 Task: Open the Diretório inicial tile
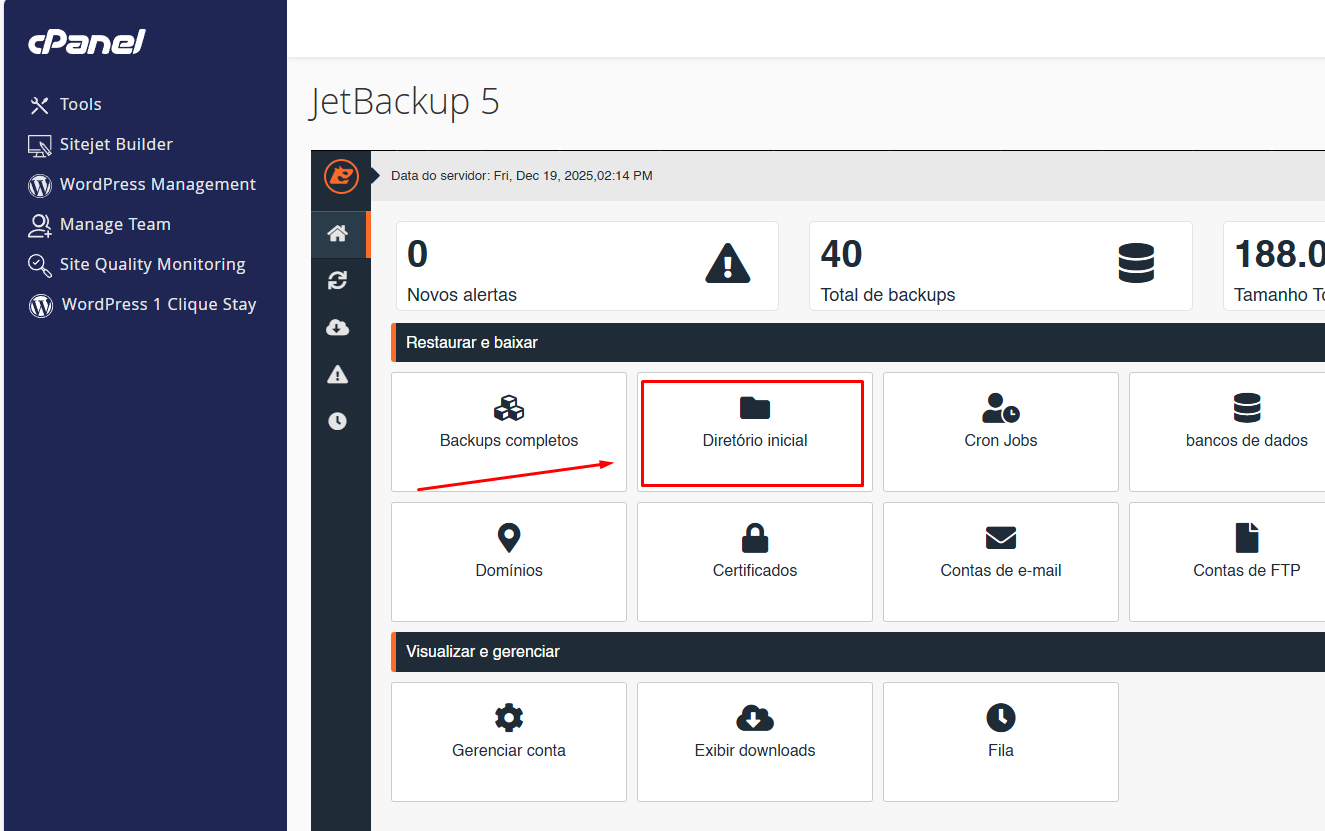(753, 432)
